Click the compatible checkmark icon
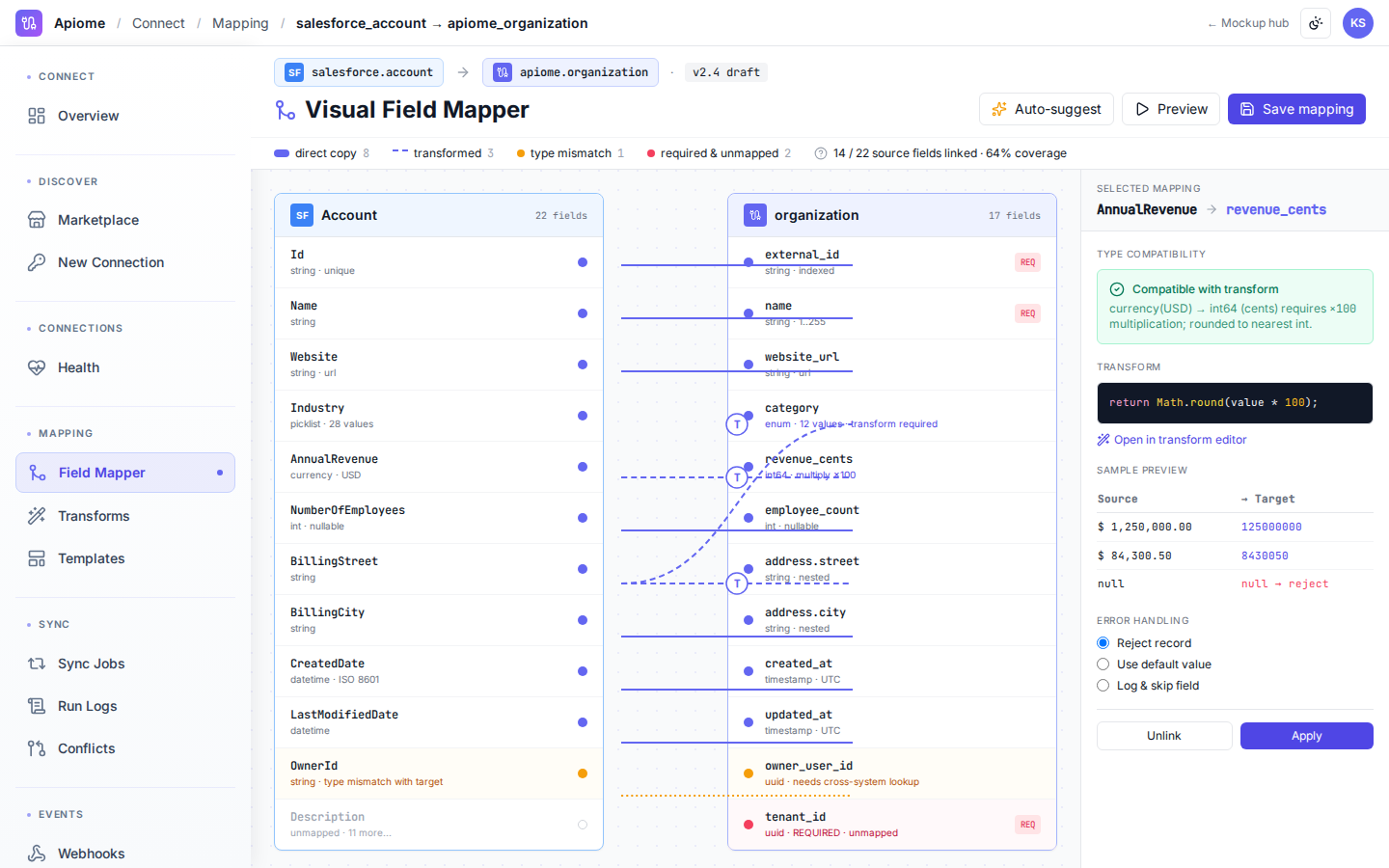This screenshot has height=868, width=1389. [1117, 289]
